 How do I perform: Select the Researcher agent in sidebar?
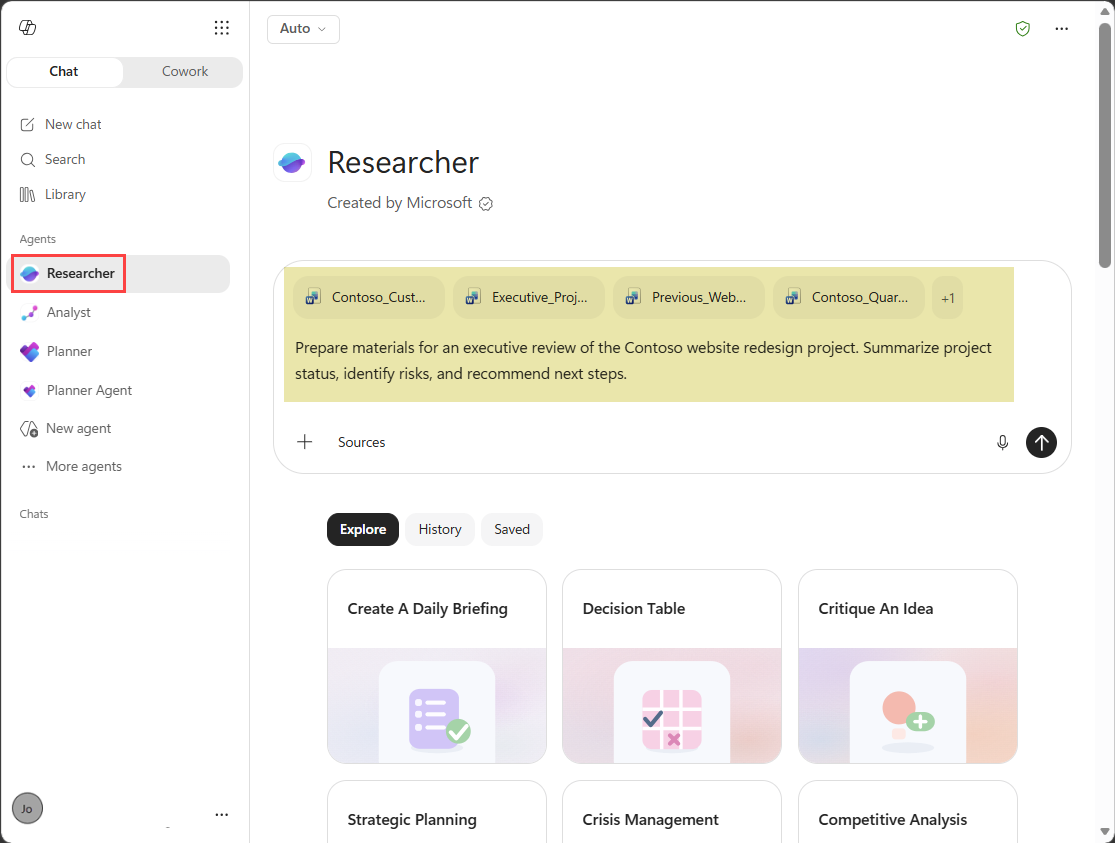click(118, 273)
